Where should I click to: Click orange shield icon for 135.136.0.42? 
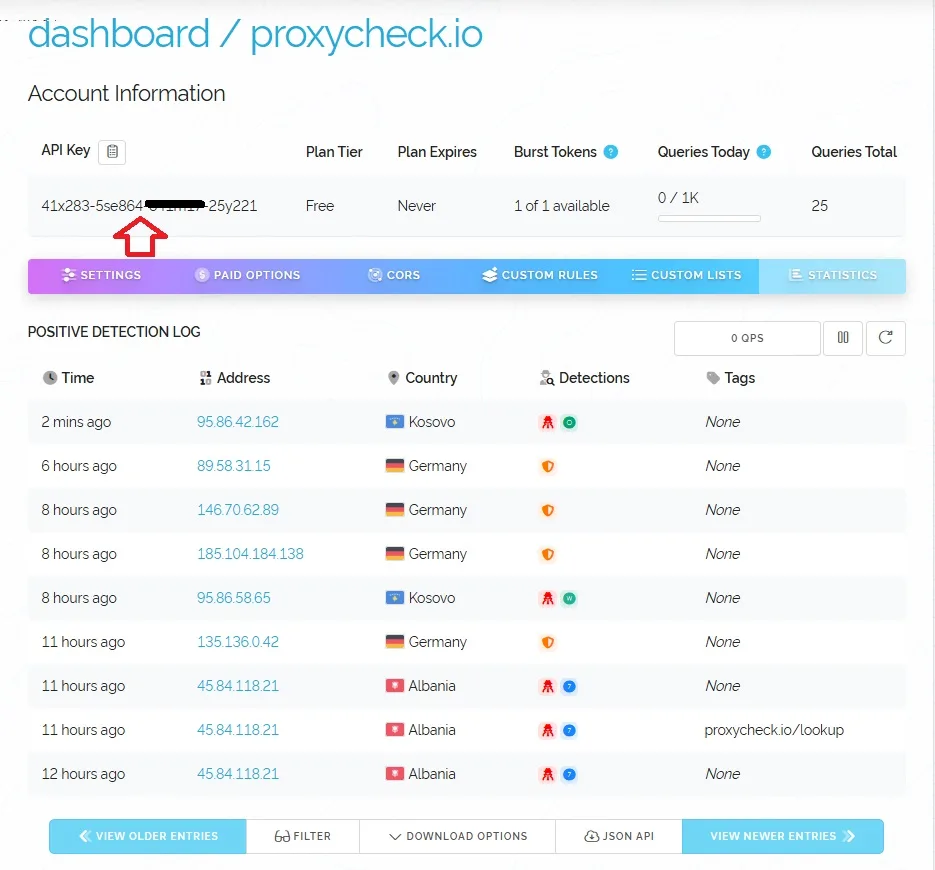tap(547, 642)
